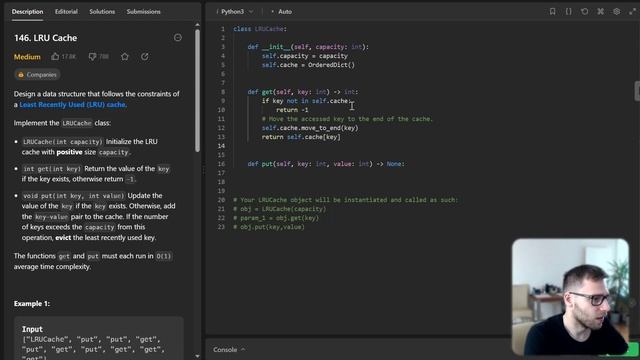Click the Medium difficulty label
The image size is (640, 360).
click(x=27, y=57)
